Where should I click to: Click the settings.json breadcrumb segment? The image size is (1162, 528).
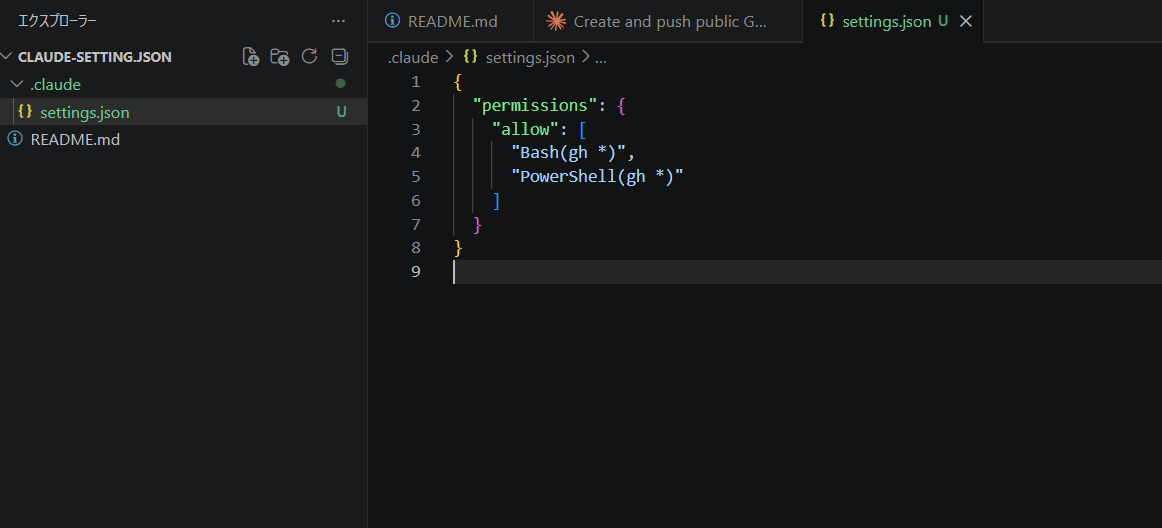[530, 57]
